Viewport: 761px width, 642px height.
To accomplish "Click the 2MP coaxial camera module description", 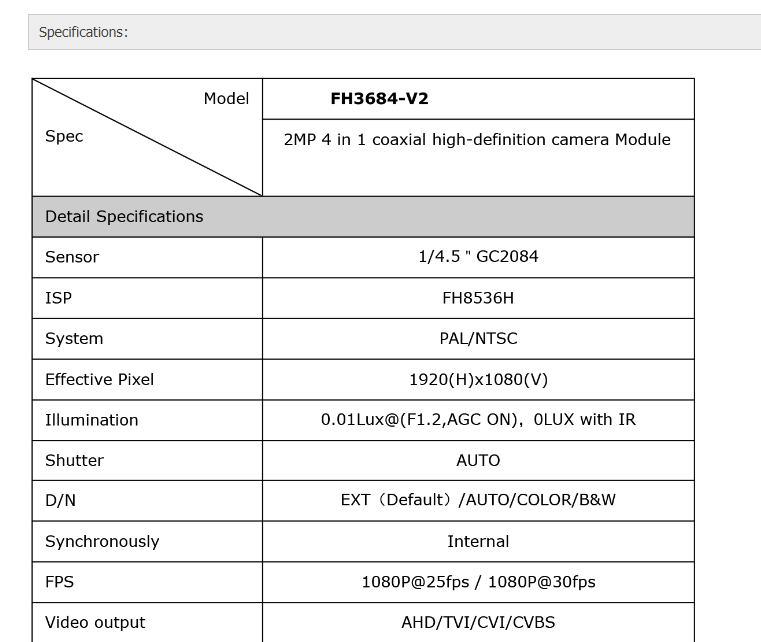I will [477, 139].
